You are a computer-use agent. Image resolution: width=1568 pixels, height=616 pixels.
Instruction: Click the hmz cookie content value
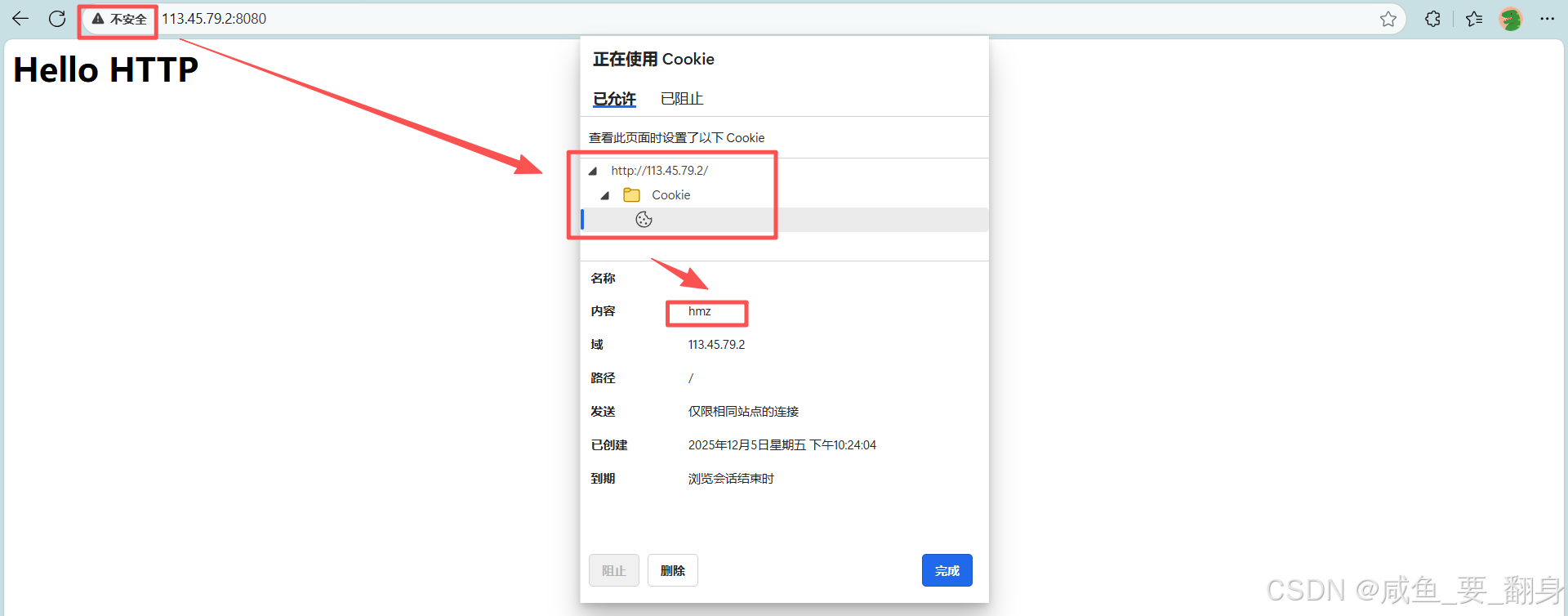[700, 311]
